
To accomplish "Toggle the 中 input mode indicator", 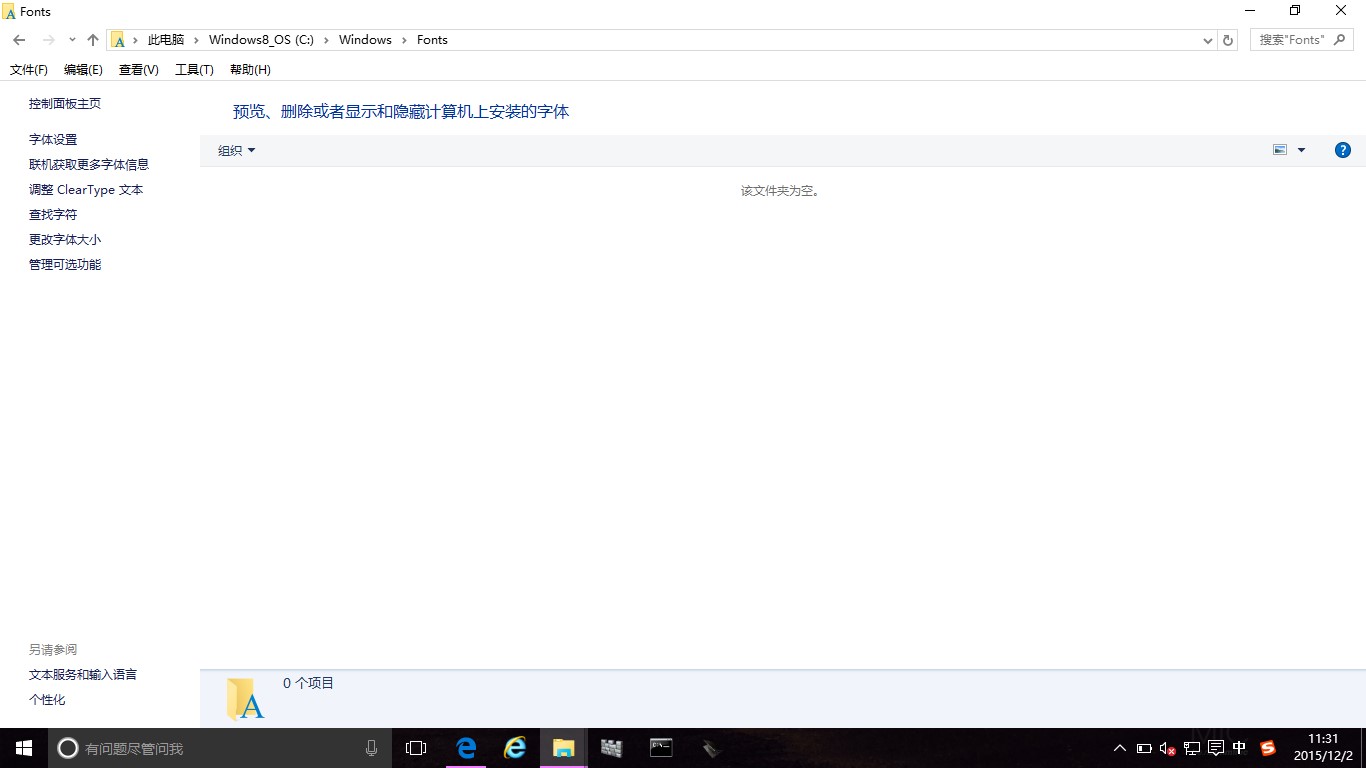I will tap(1240, 748).
